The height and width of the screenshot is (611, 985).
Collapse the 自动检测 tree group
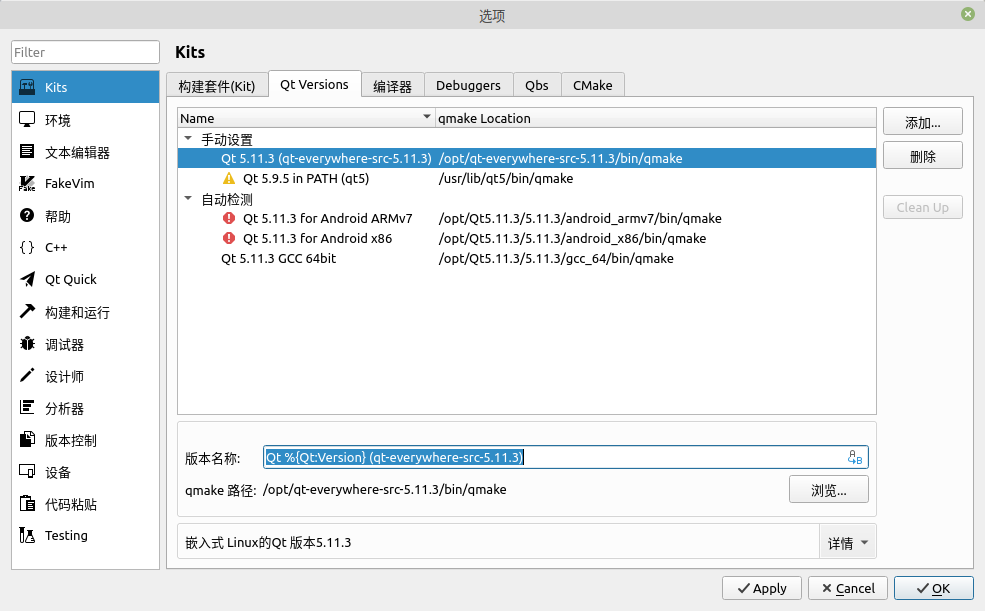coord(188,198)
